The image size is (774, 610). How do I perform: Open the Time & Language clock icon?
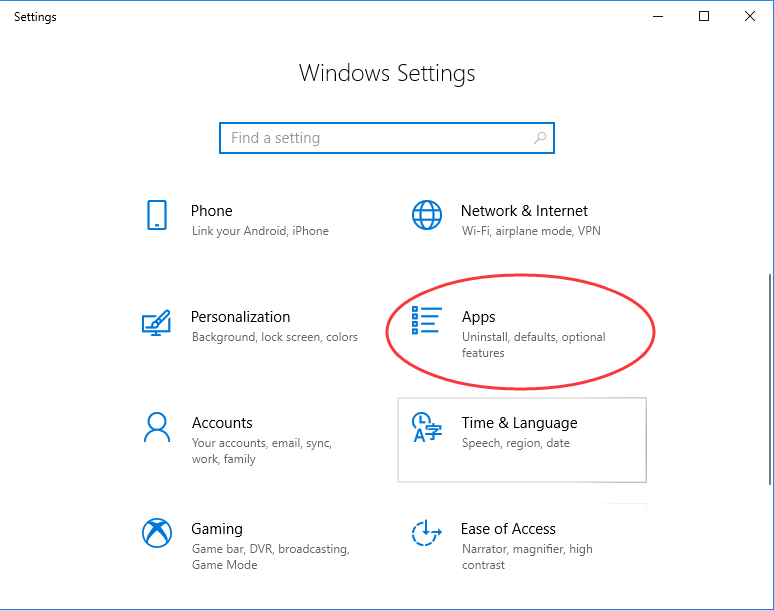tap(426, 427)
